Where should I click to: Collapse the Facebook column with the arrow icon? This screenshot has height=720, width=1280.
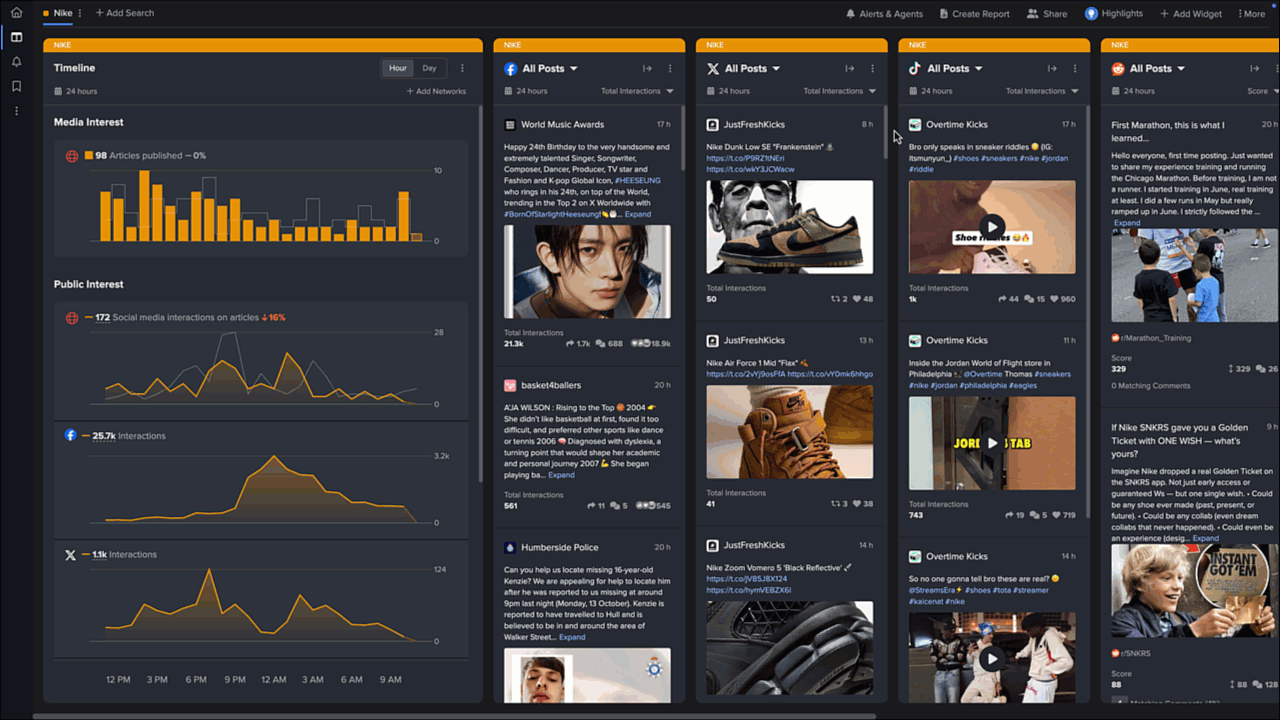pyautogui.click(x=647, y=68)
